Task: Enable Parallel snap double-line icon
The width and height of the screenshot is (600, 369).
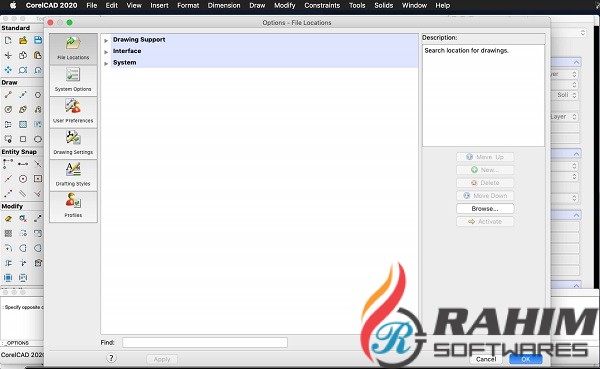Action: (23, 194)
